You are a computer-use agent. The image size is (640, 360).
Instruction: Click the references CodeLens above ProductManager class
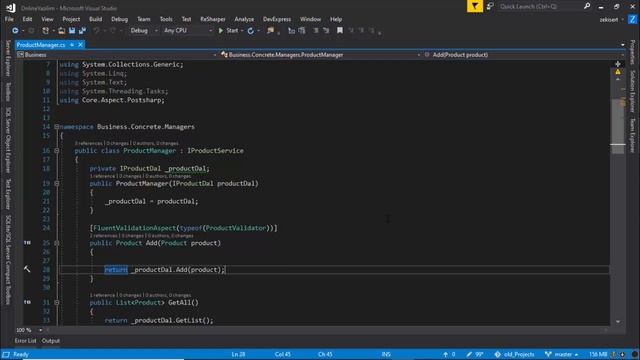88,143
